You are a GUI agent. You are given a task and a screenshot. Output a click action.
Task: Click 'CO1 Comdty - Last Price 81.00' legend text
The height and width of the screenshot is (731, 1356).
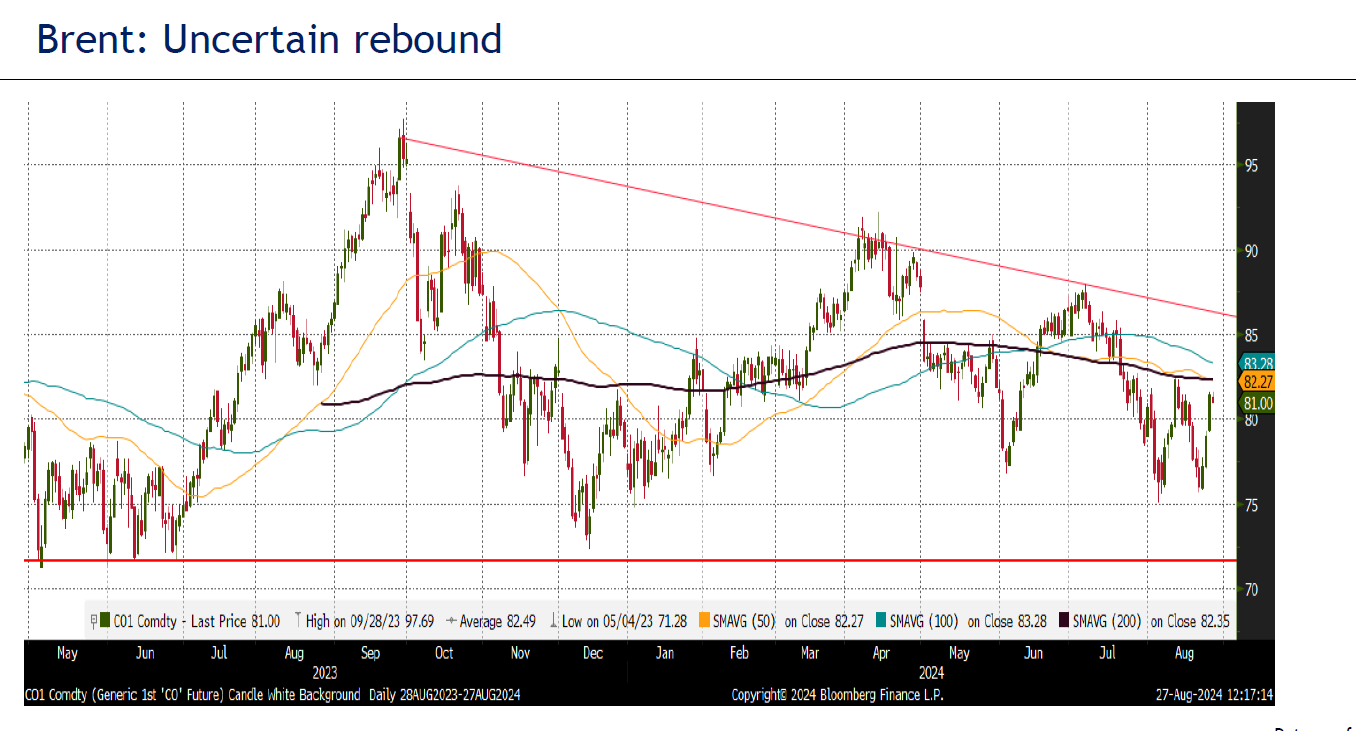(197, 621)
